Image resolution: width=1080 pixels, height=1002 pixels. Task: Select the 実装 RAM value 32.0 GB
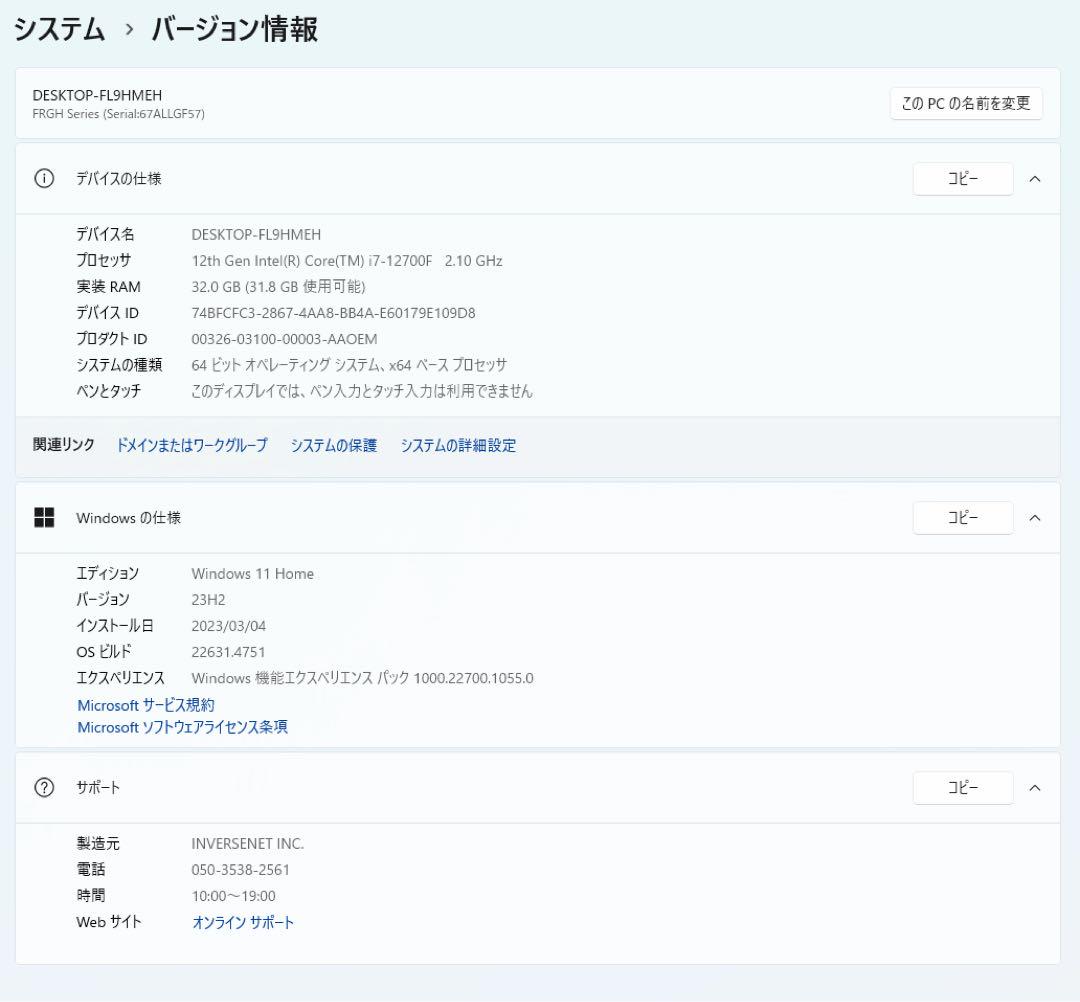tap(278, 286)
